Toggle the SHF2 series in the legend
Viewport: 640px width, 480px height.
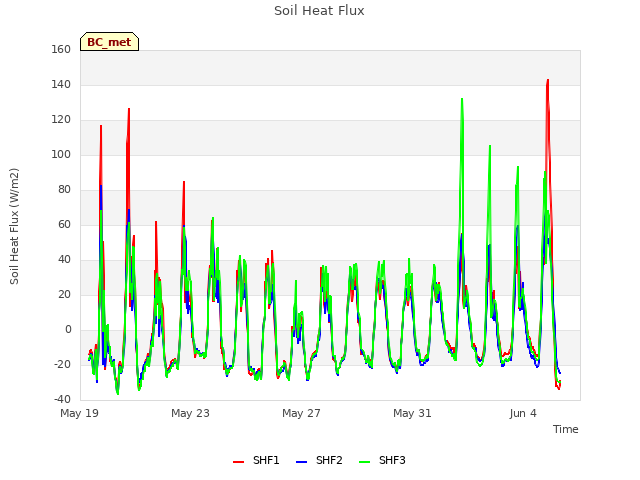click(x=319, y=460)
